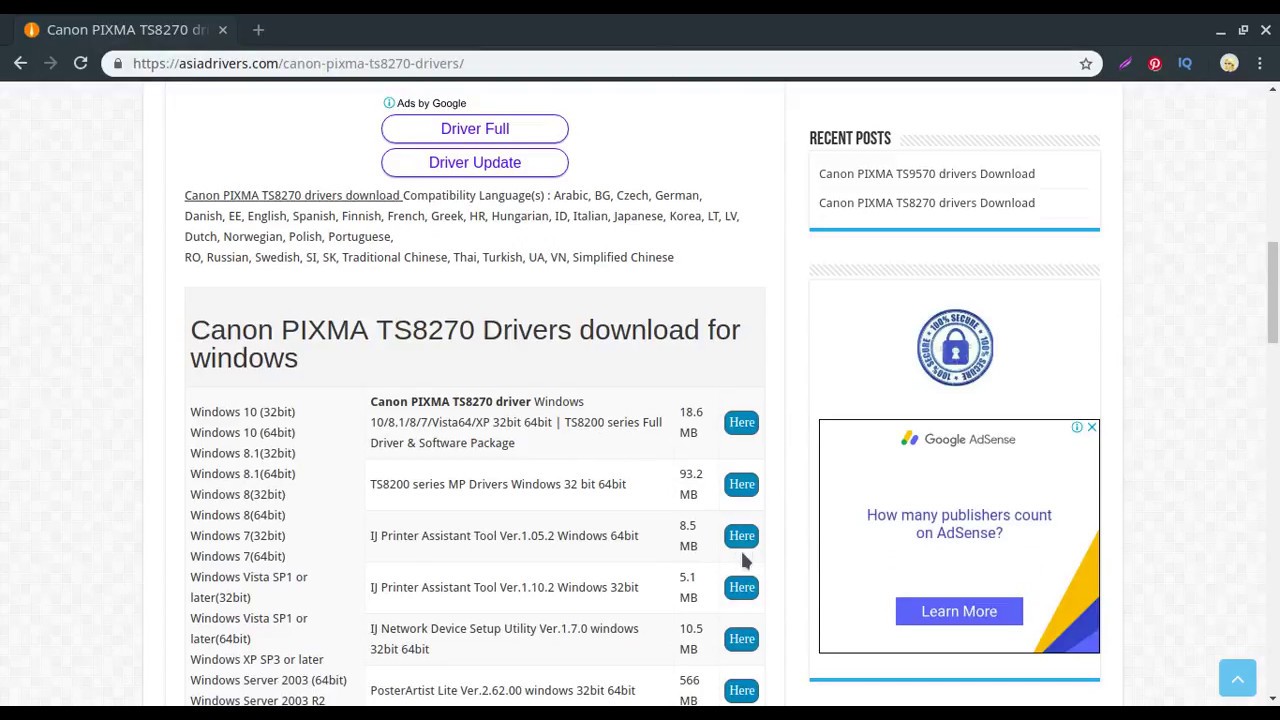Viewport: 1280px width, 720px height.
Task: Open Canon PIXMA TS8270 drivers download link
Action: (x=292, y=196)
